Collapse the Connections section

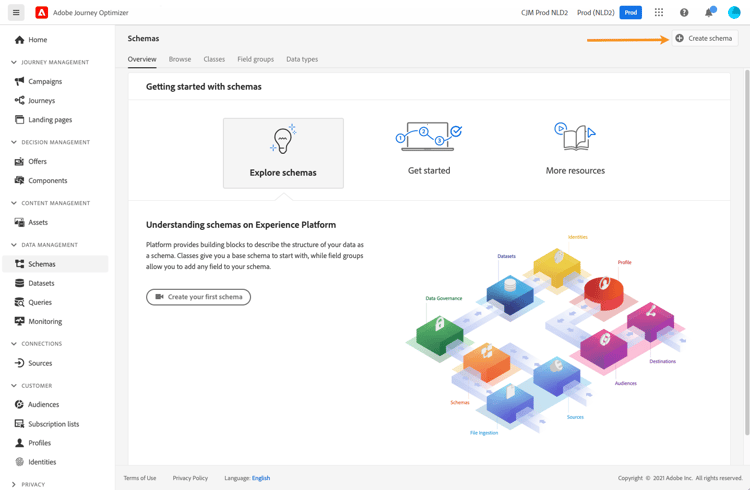13,344
